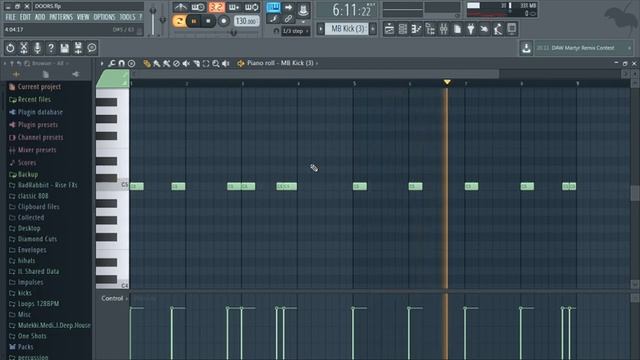Click the floppy disk save icon

[64, 48]
